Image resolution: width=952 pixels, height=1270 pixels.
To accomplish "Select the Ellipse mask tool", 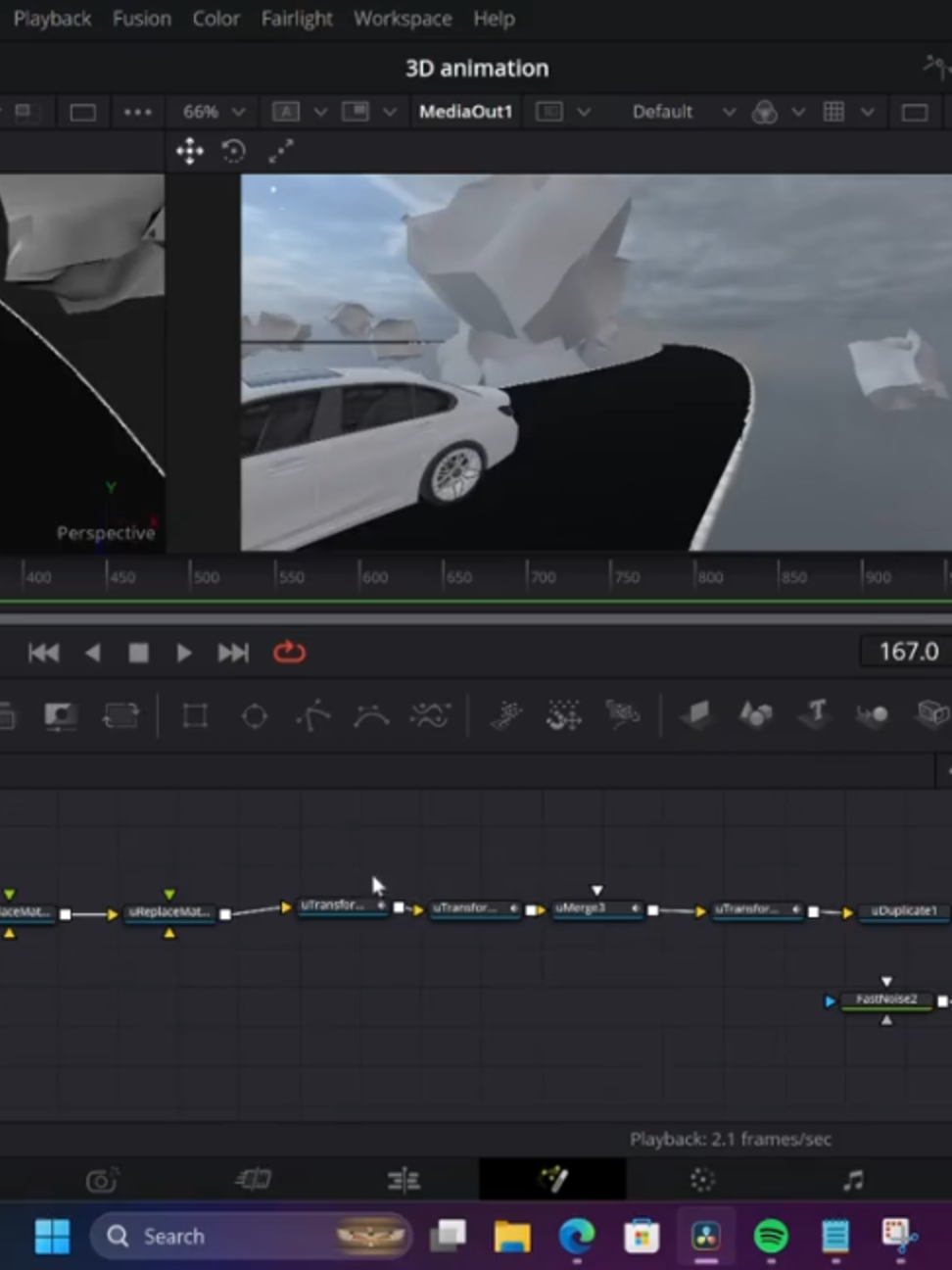I will pos(255,716).
